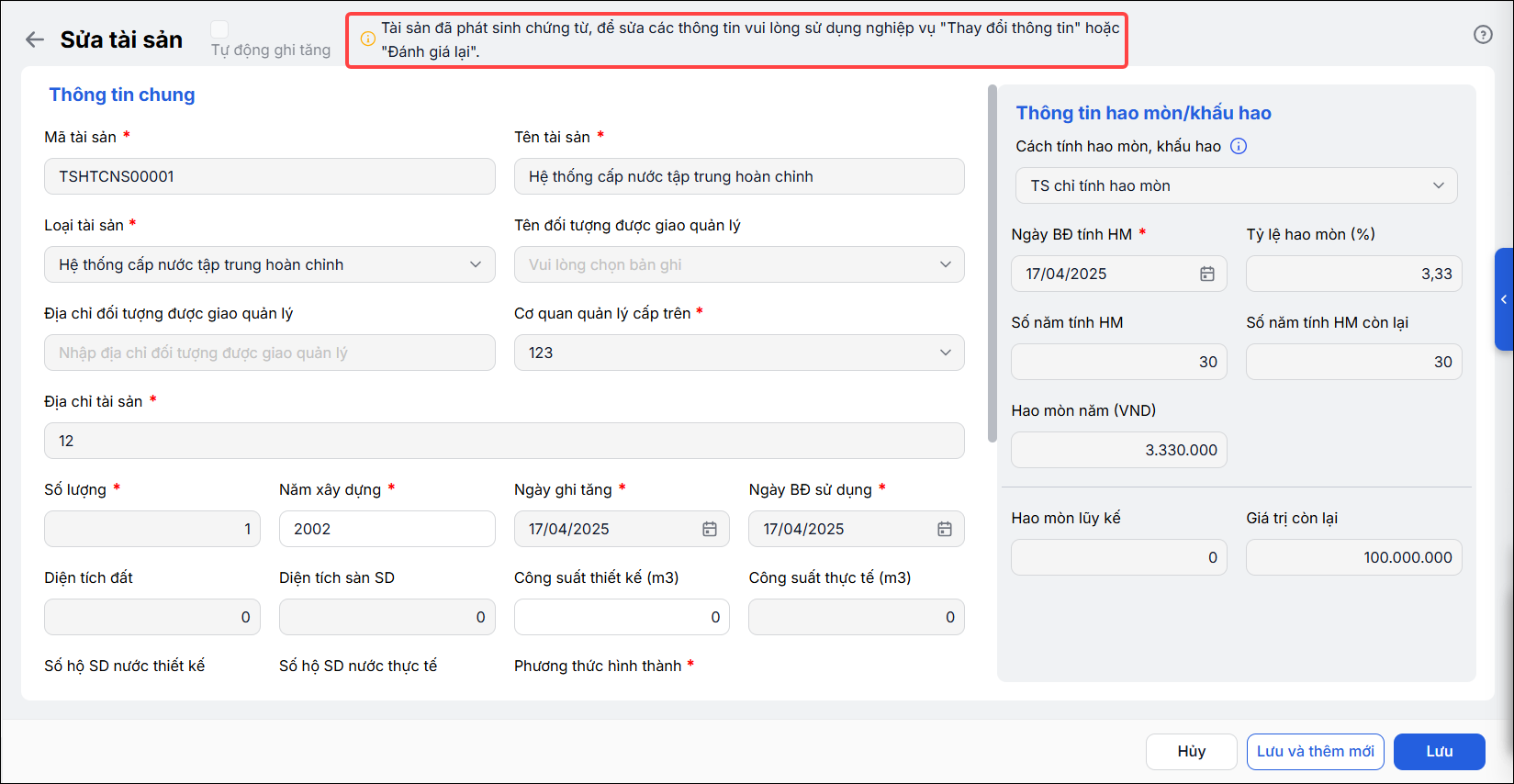1514x784 pixels.
Task: Click the info icon beside Cách tính hao mòn
Action: pyautogui.click(x=1239, y=146)
